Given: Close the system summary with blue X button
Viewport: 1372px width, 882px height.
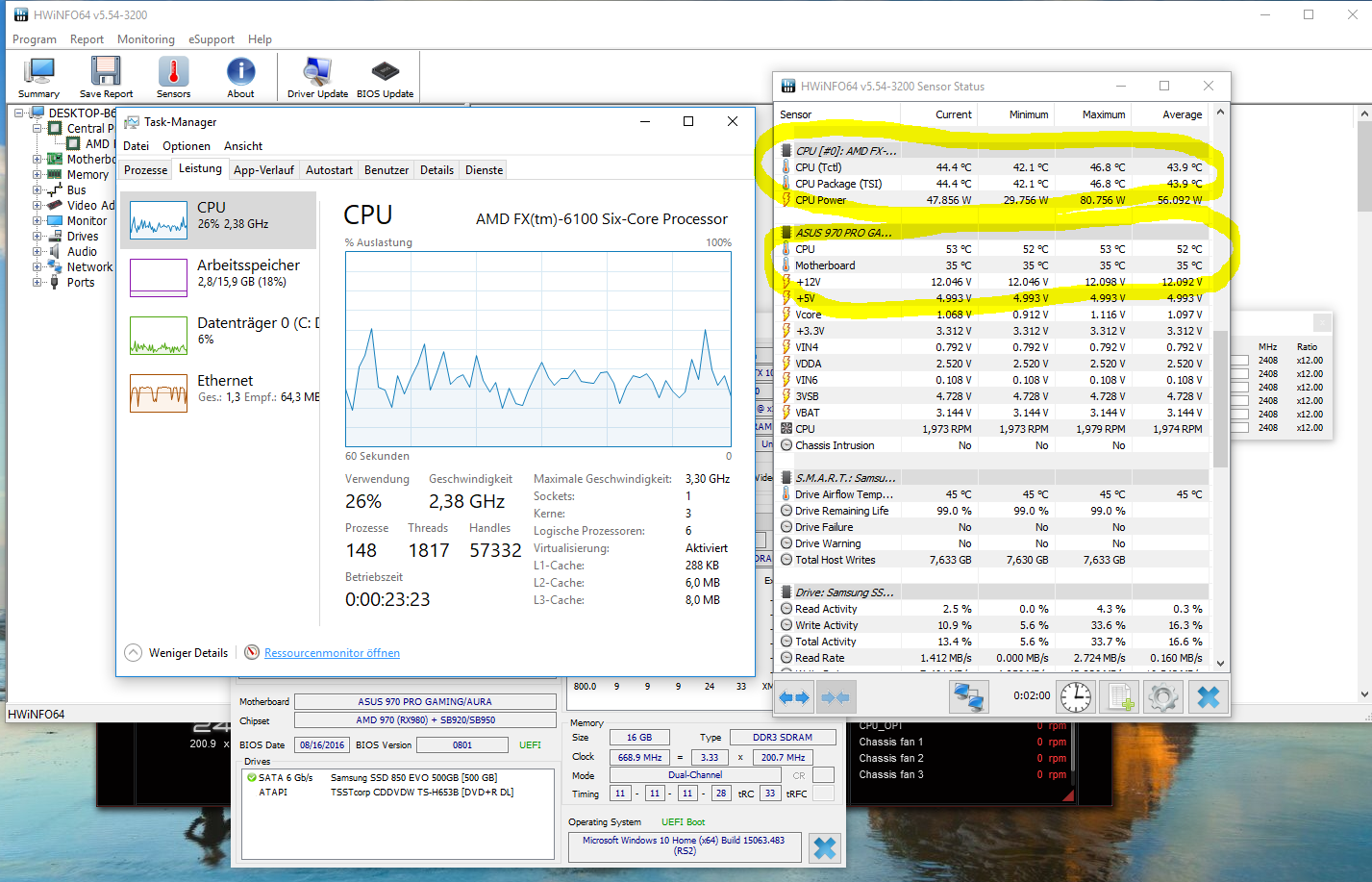Looking at the screenshot, I should pyautogui.click(x=825, y=847).
